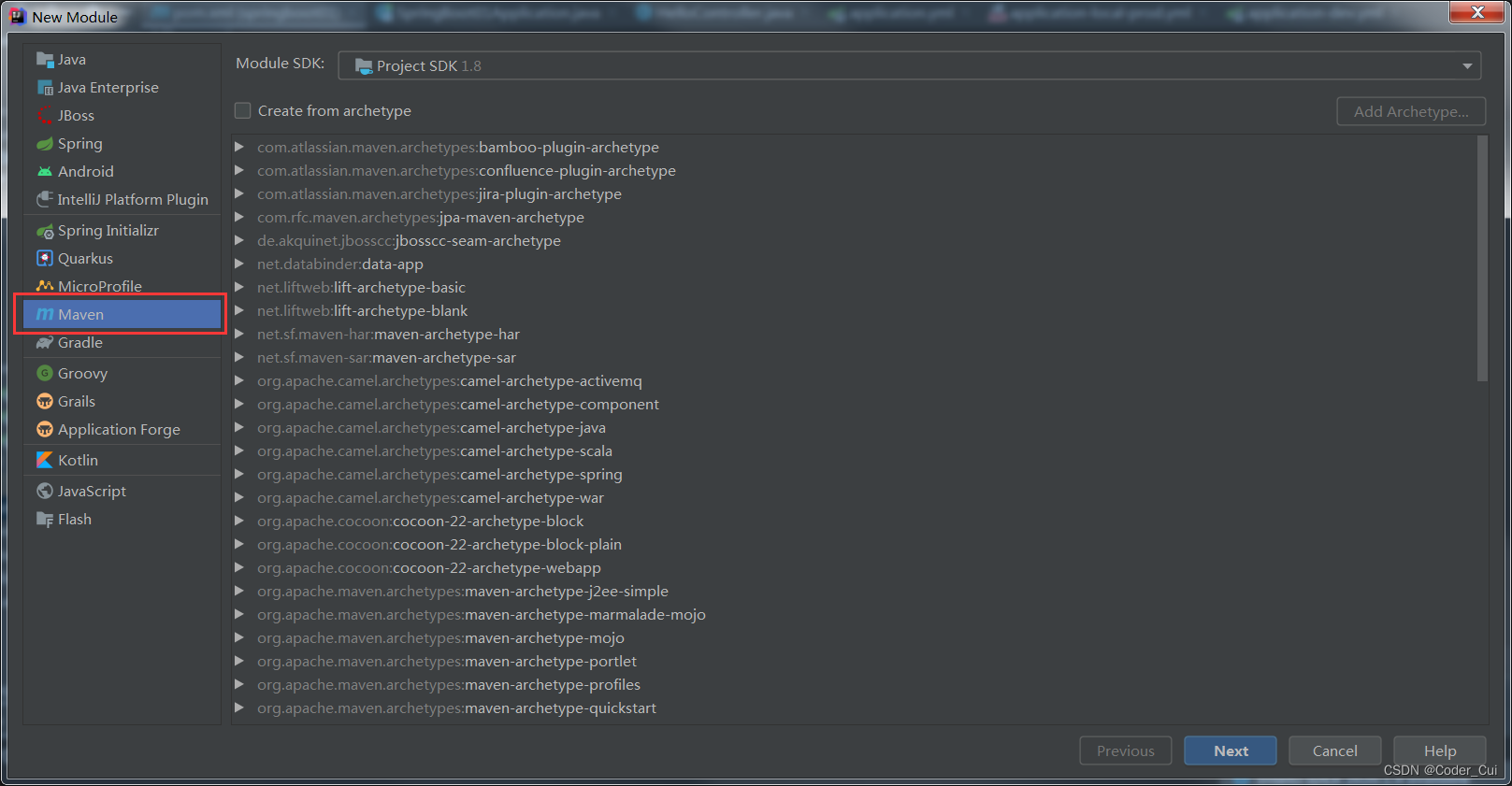Enable Create from archetype checkbox
Screen dimensions: 1512x786
(243, 110)
